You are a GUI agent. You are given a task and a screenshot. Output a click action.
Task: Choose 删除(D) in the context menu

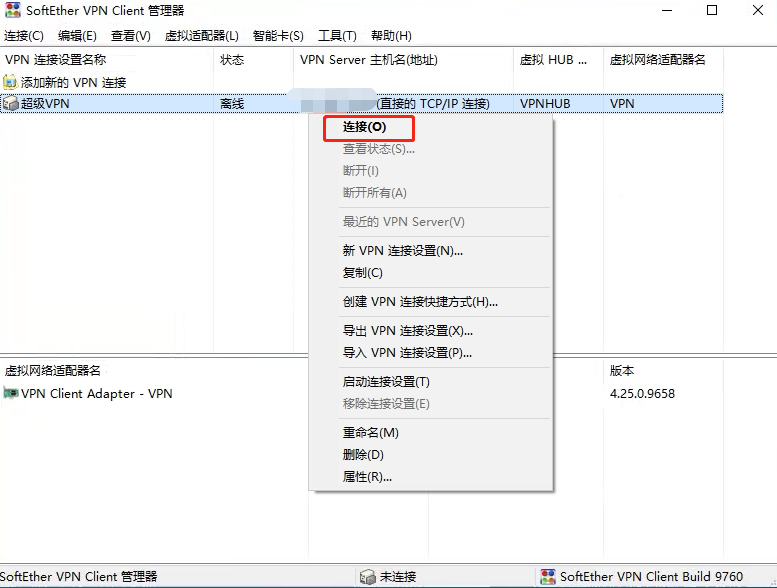pyautogui.click(x=431, y=455)
